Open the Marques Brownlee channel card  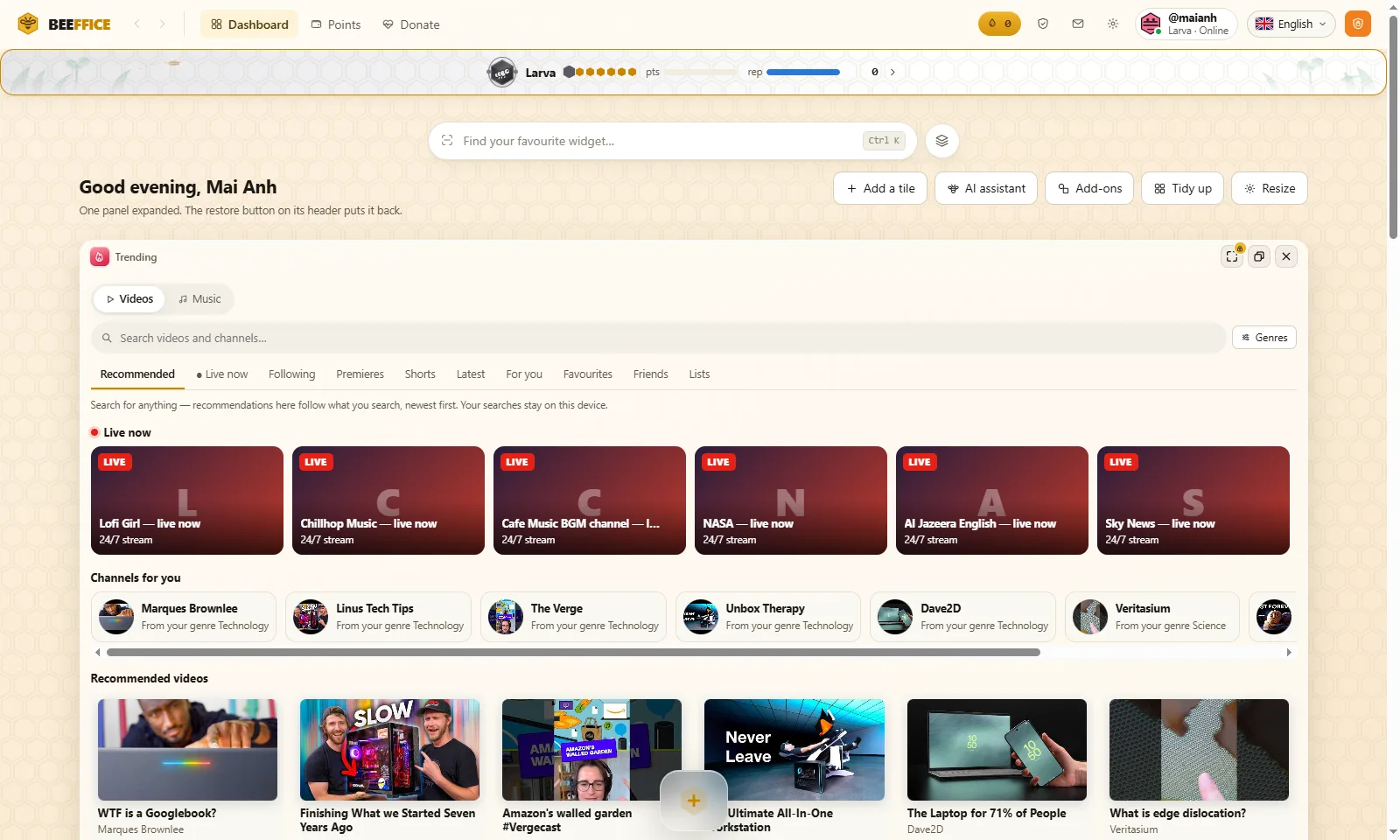tap(184, 617)
